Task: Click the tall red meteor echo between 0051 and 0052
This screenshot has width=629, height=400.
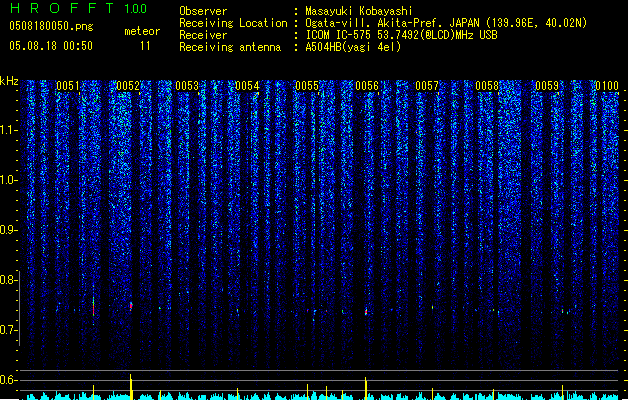Action: tap(93, 307)
